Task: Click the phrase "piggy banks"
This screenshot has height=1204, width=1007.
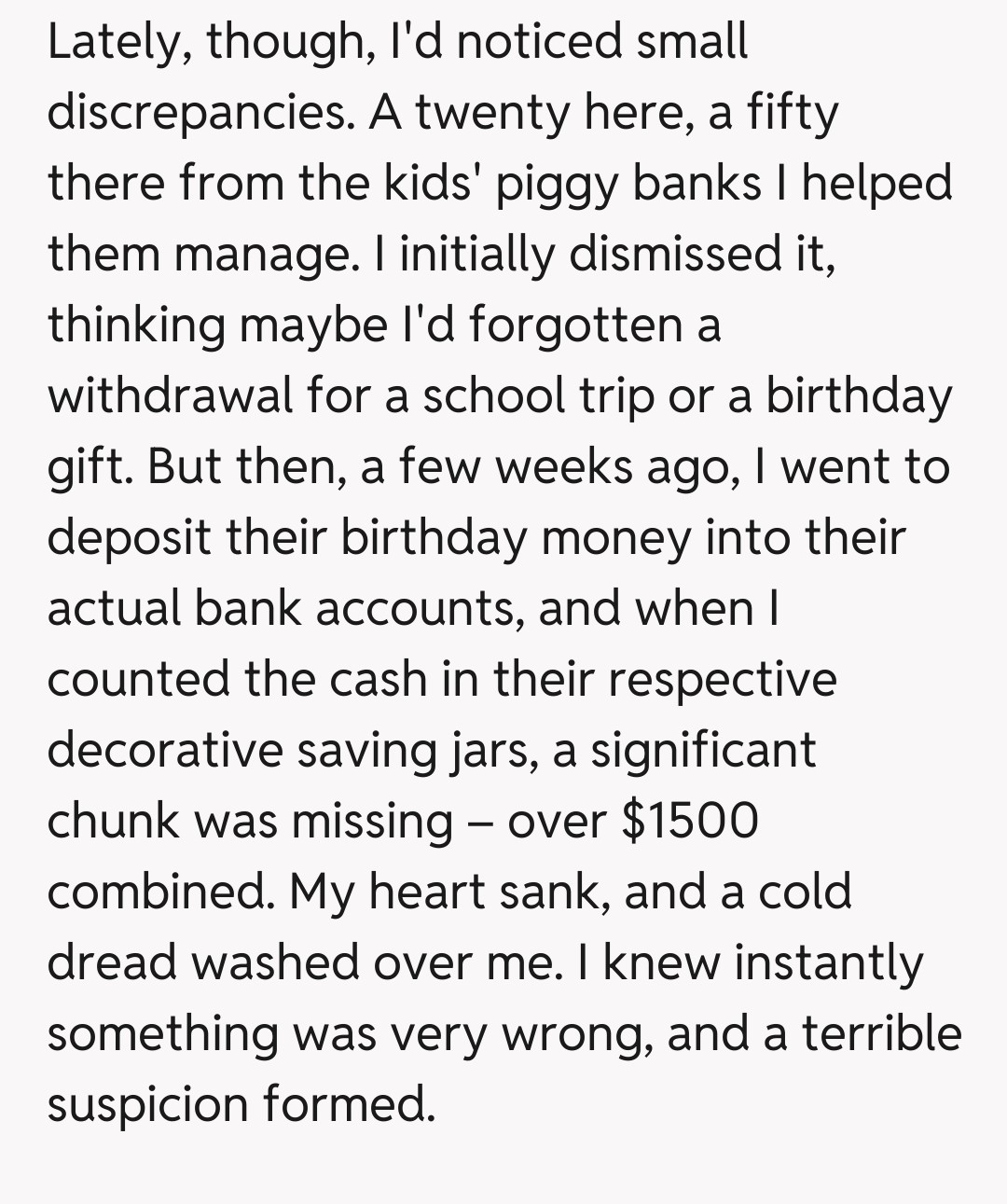Action: [x=628, y=184]
